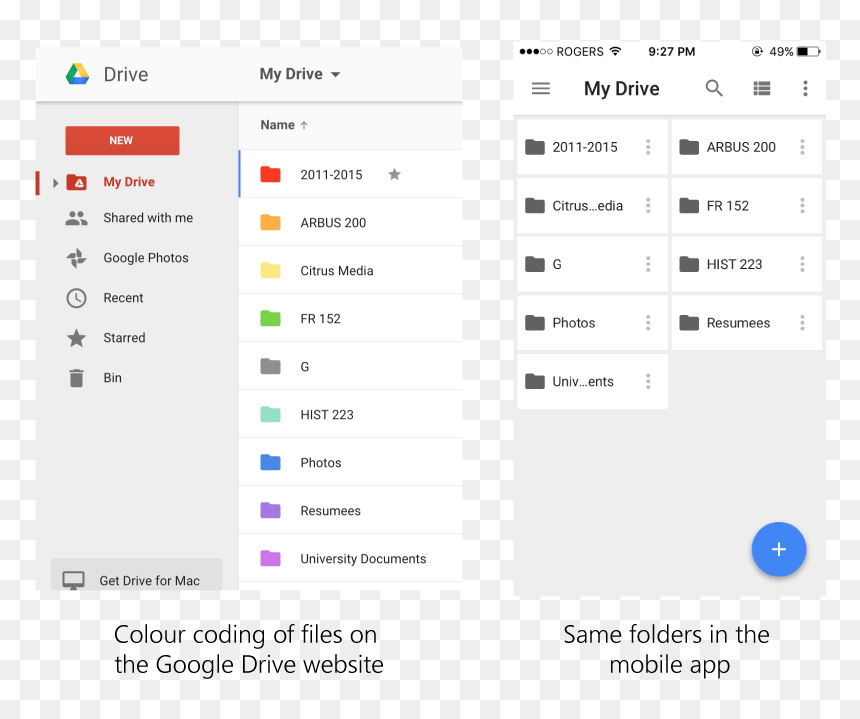Open options menu for mobile FR 152 folder
This screenshot has width=860, height=719.
point(802,206)
